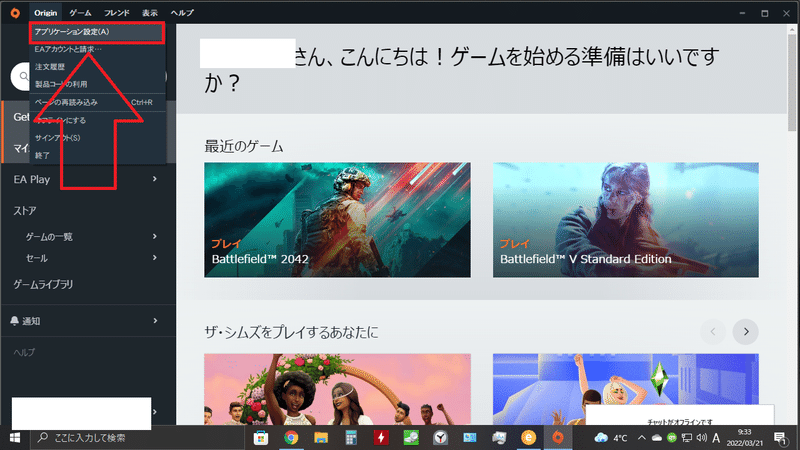Open the Windows notification center icon
The height and width of the screenshot is (450, 800).
(x=780, y=438)
